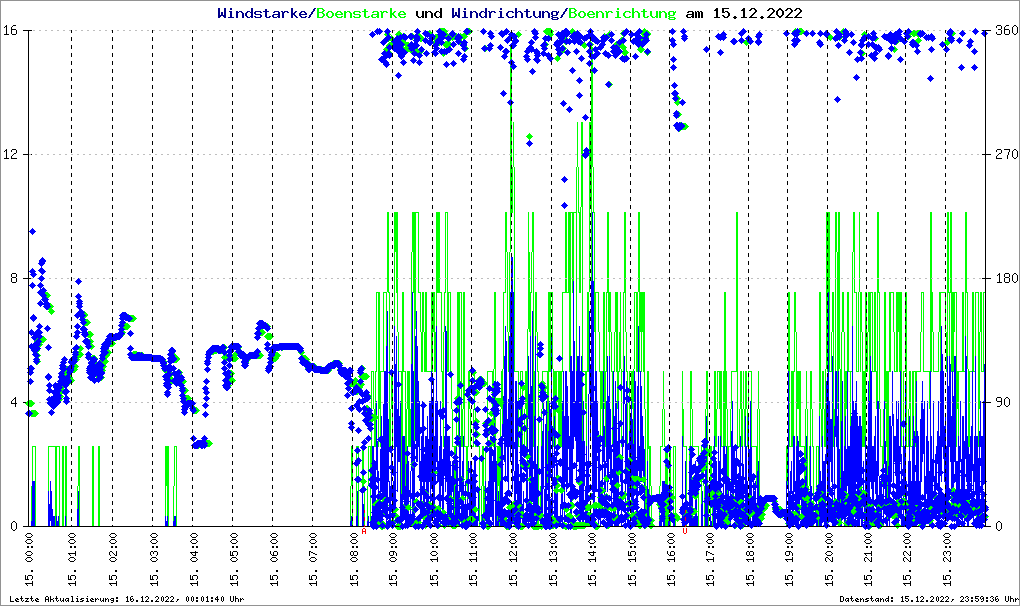This screenshot has height=606, width=1020.
Task: Click the time label '15. 09:00'
Action: [x=393, y=559]
